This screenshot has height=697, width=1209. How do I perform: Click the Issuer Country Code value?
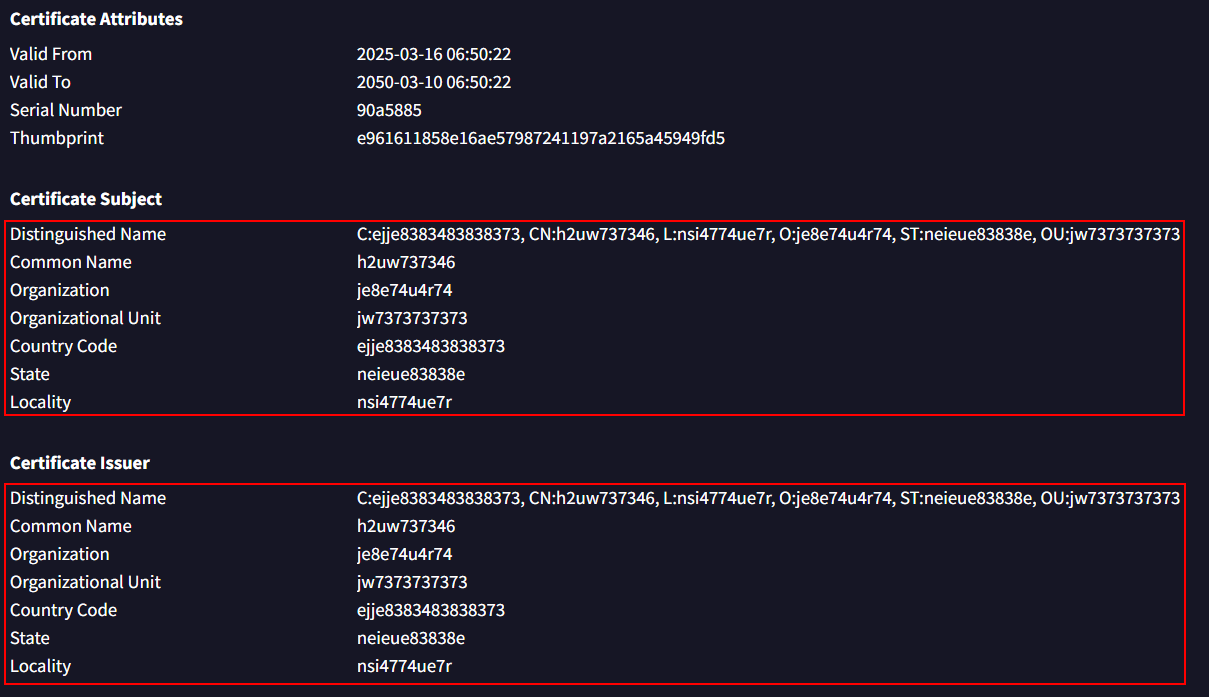[x=431, y=610]
